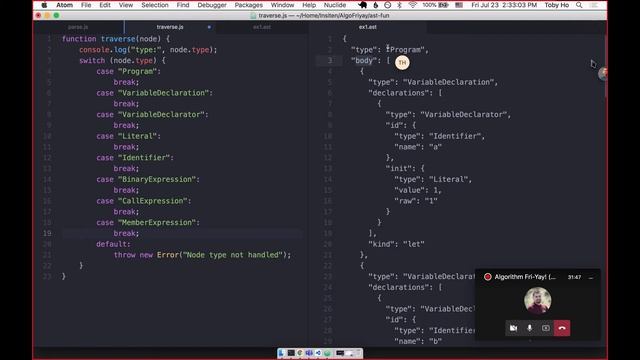
Task: Click the traverse function name in code
Action: (118, 39)
